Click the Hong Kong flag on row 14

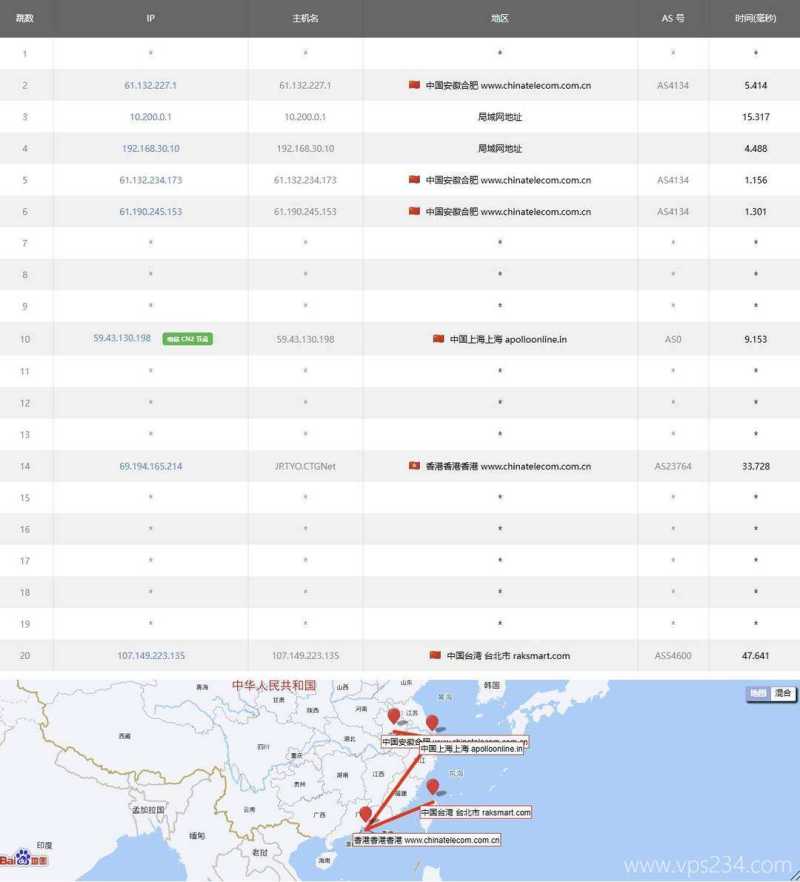click(415, 466)
